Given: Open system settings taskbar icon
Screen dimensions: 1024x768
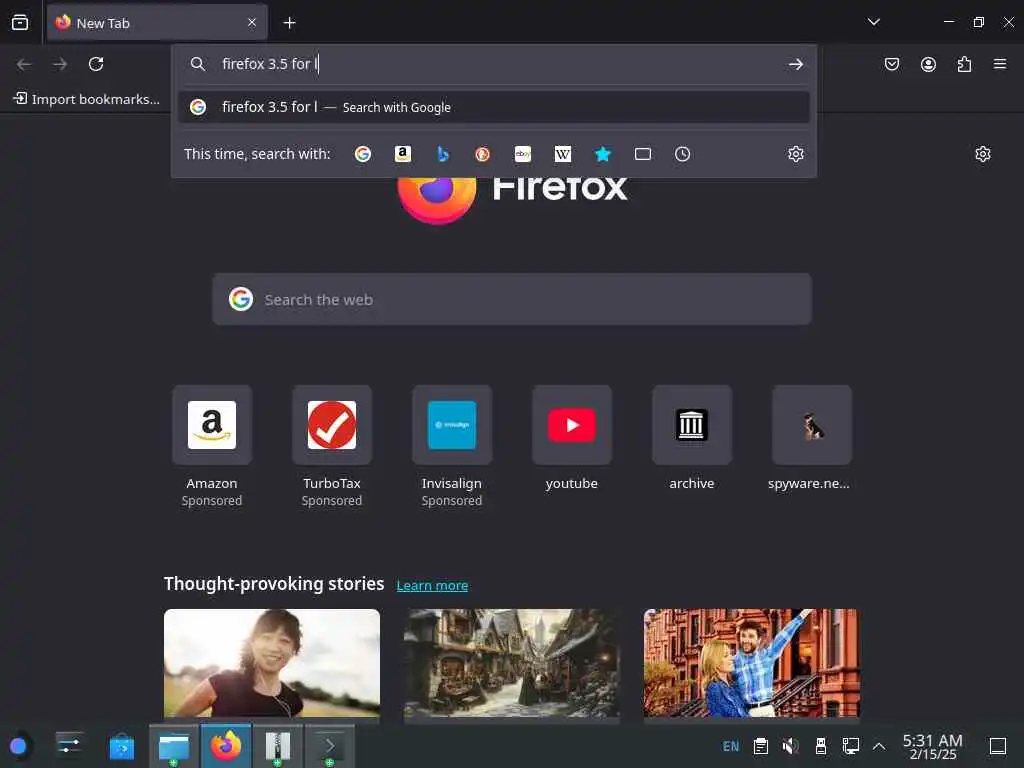Looking at the screenshot, I should (69, 746).
